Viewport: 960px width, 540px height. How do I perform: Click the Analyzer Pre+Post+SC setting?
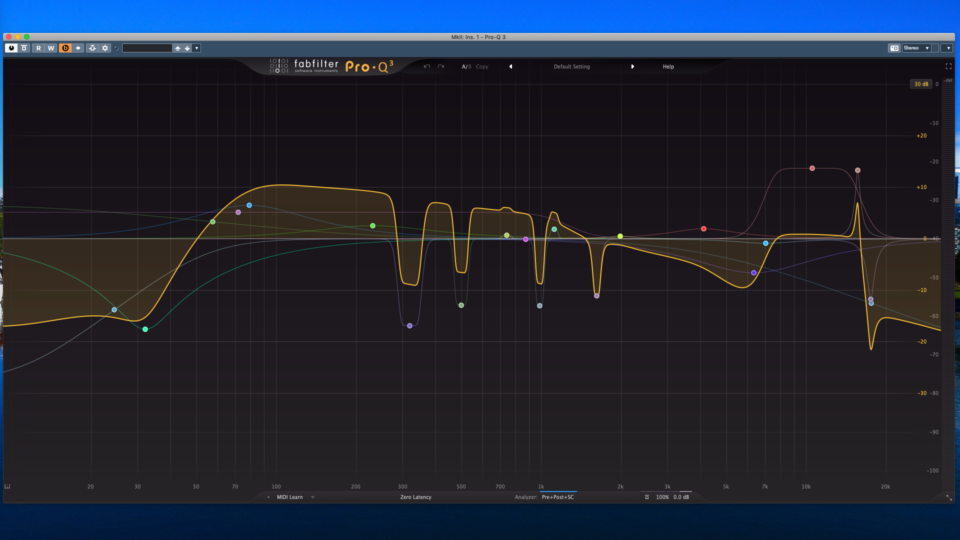558,497
